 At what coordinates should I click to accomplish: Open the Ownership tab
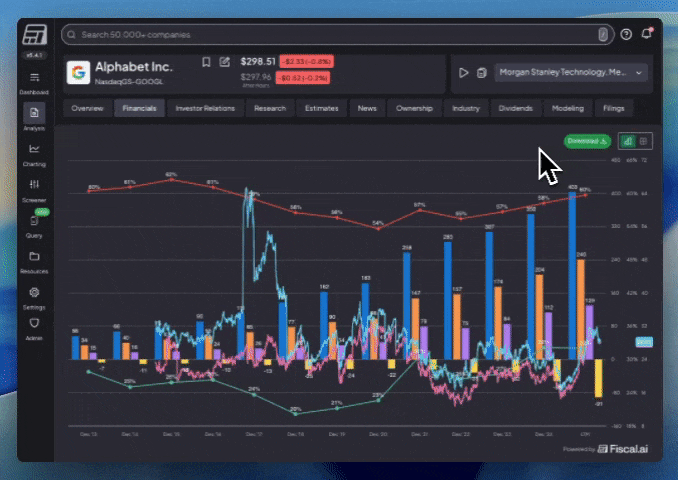point(414,108)
